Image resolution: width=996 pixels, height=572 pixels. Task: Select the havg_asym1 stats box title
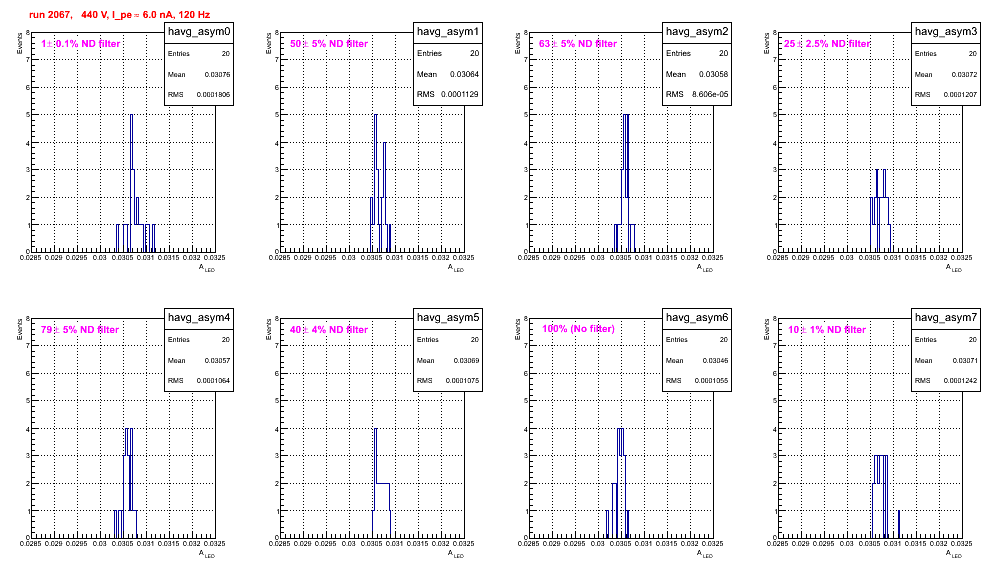coord(448,31)
